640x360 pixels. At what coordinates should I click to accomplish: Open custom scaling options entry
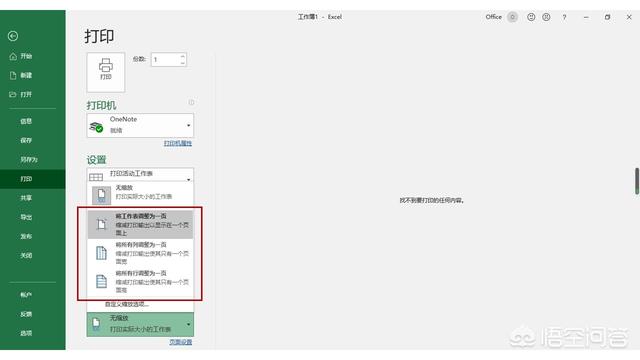(x=127, y=304)
